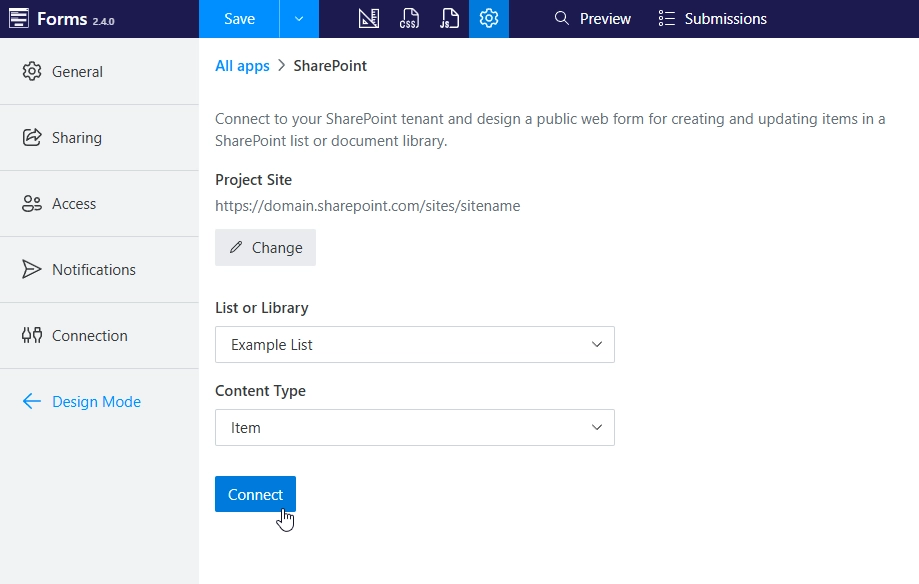Screen dimensions: 919x584
Task: Click the Access people icon
Action: pyautogui.click(x=32, y=203)
